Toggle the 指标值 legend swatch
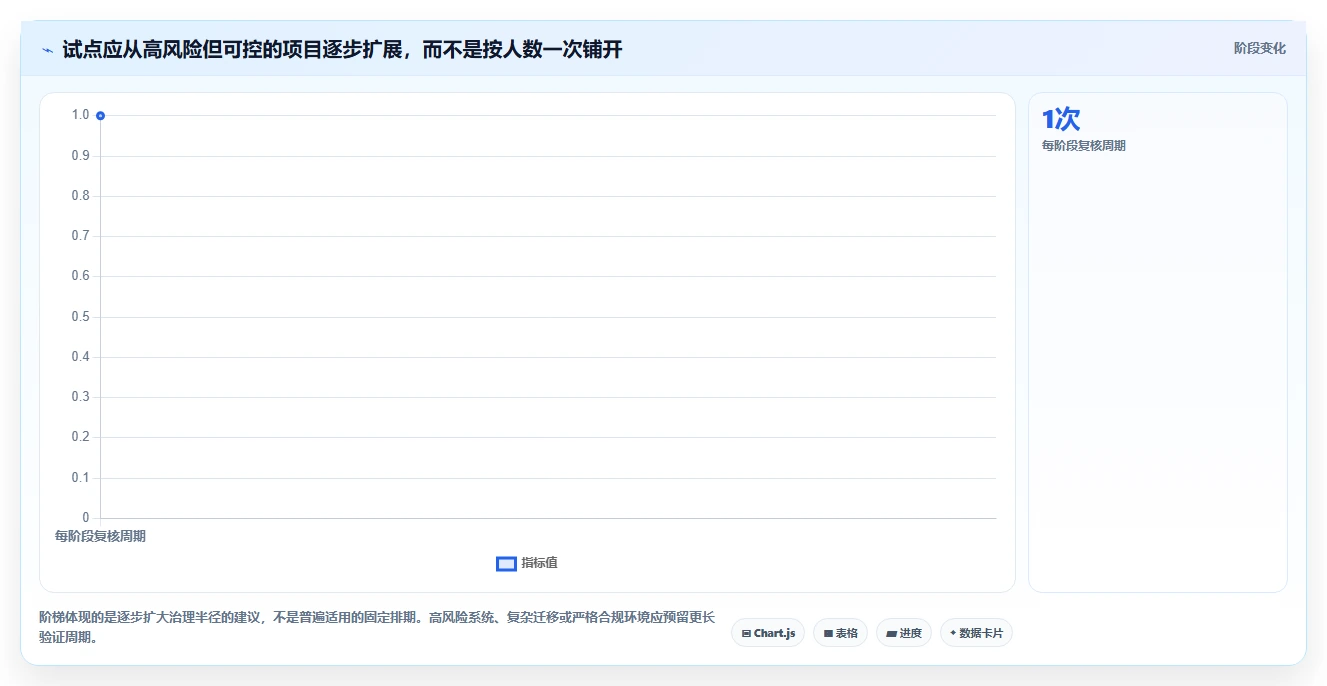This screenshot has height=686, width=1327. tap(506, 563)
